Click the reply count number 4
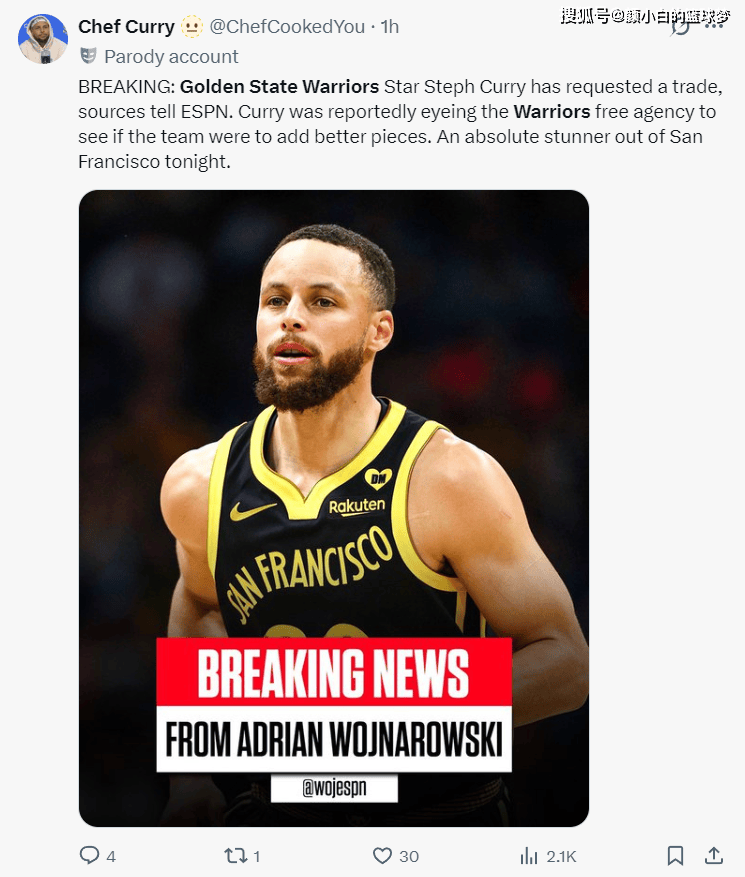745x877 pixels. coord(111,856)
